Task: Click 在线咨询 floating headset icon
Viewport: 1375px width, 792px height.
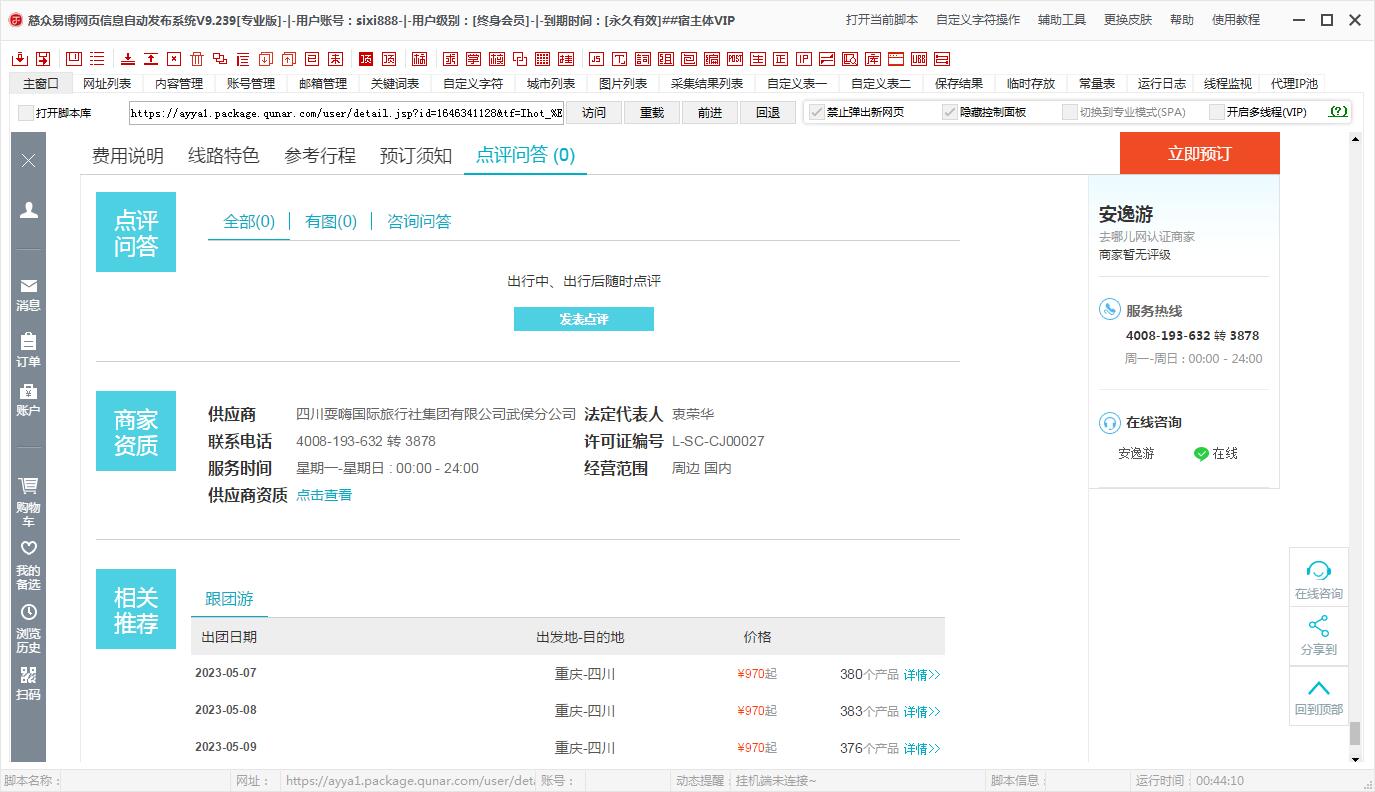Action: coord(1319,579)
